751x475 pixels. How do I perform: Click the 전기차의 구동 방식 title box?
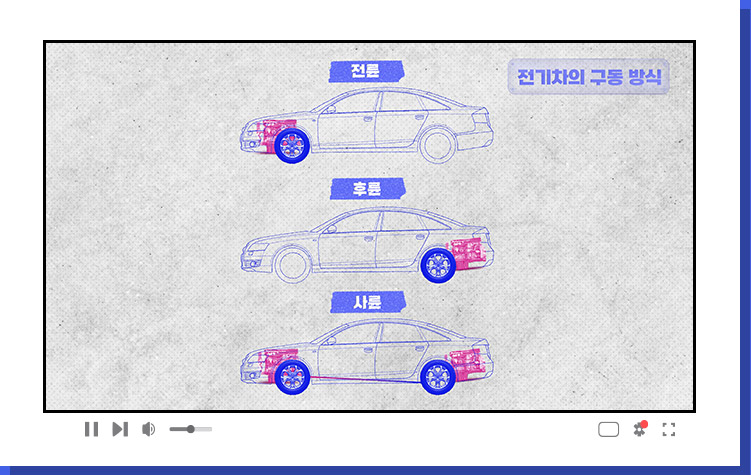pos(588,77)
